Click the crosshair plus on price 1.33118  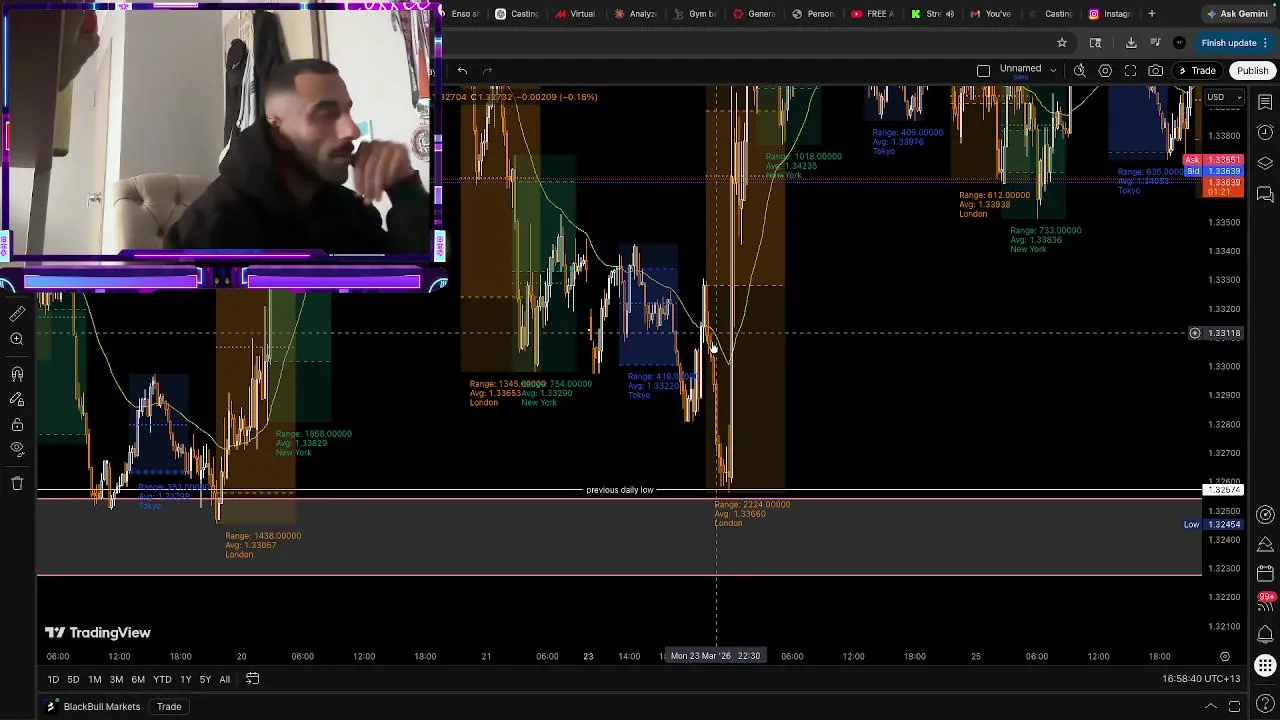pyautogui.click(x=1194, y=333)
